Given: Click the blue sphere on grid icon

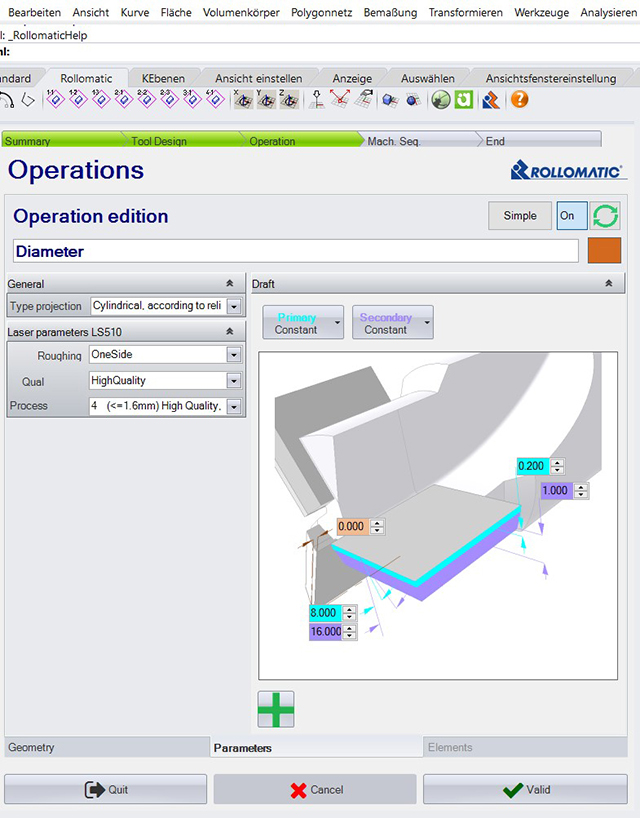Looking at the screenshot, I should click(413, 100).
